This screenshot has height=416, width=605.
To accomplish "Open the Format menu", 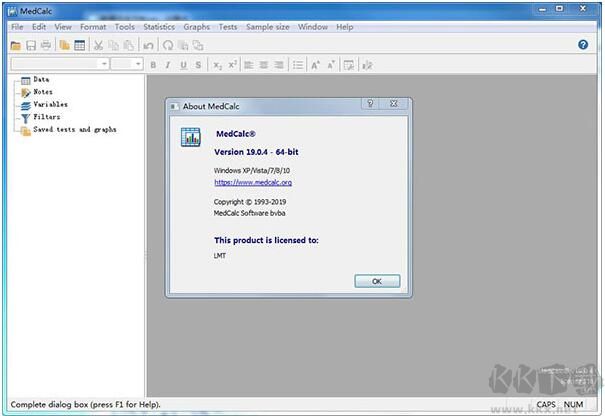I will (93, 27).
